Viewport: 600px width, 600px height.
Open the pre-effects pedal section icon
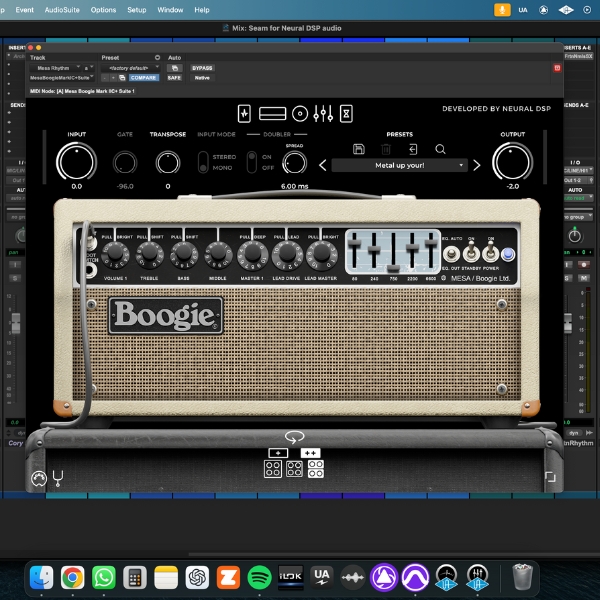click(244, 114)
